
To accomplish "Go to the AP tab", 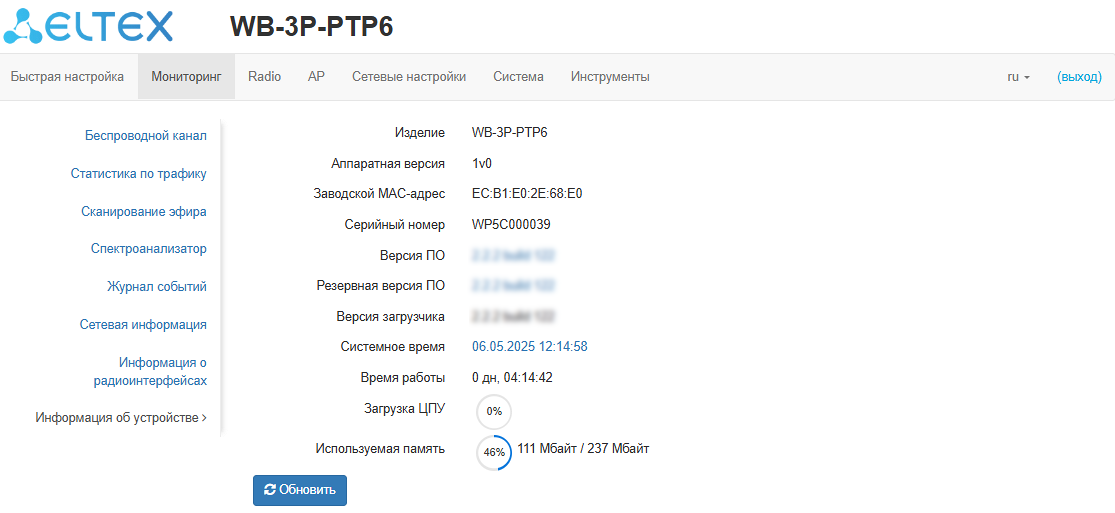I will tap(316, 77).
